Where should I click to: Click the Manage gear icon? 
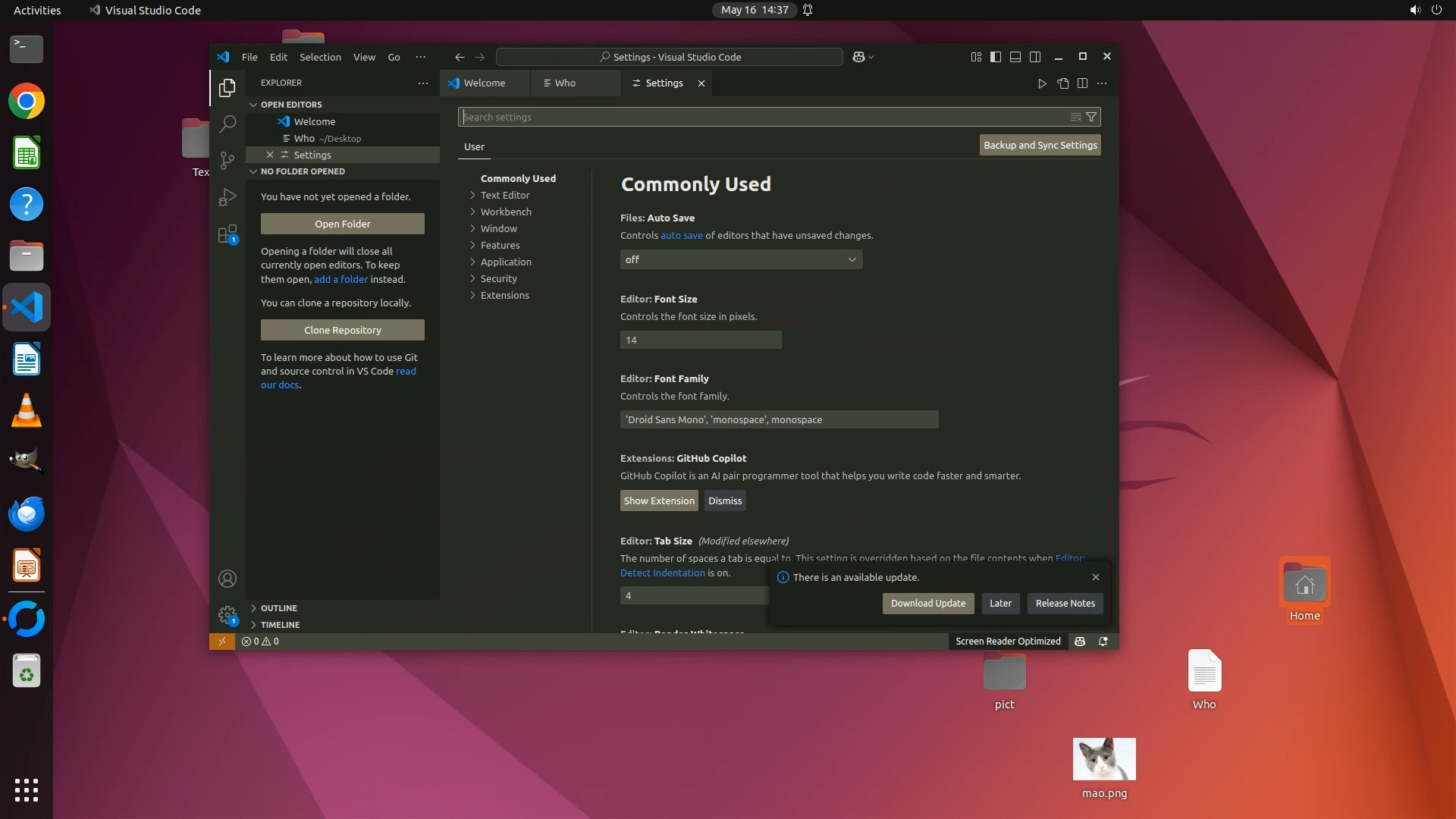tap(227, 615)
